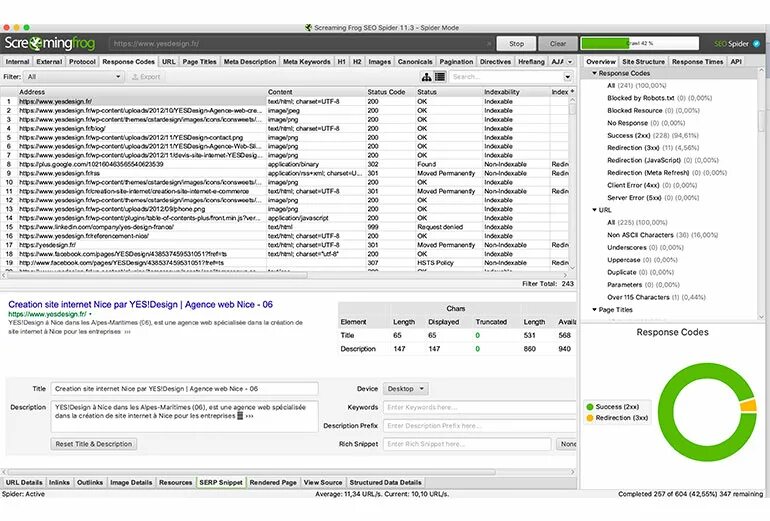This screenshot has width=770, height=521.
Task: Switch to the Site Structure tab
Action: [643, 62]
